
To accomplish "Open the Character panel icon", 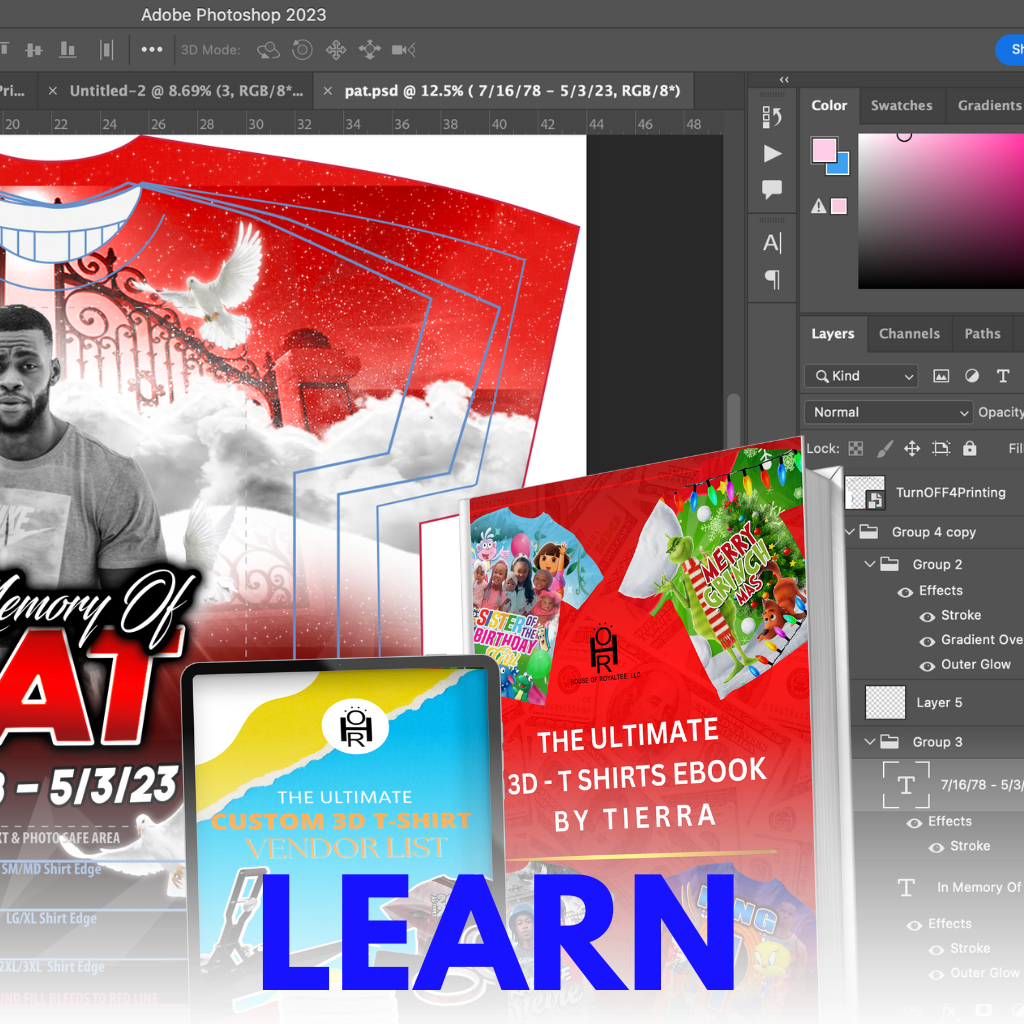I will point(772,243).
